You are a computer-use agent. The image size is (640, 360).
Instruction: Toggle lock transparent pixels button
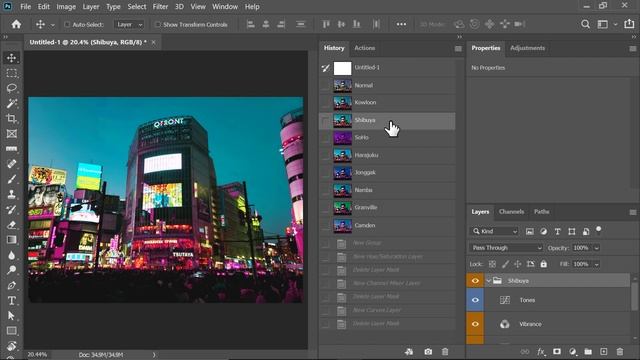coord(492,264)
